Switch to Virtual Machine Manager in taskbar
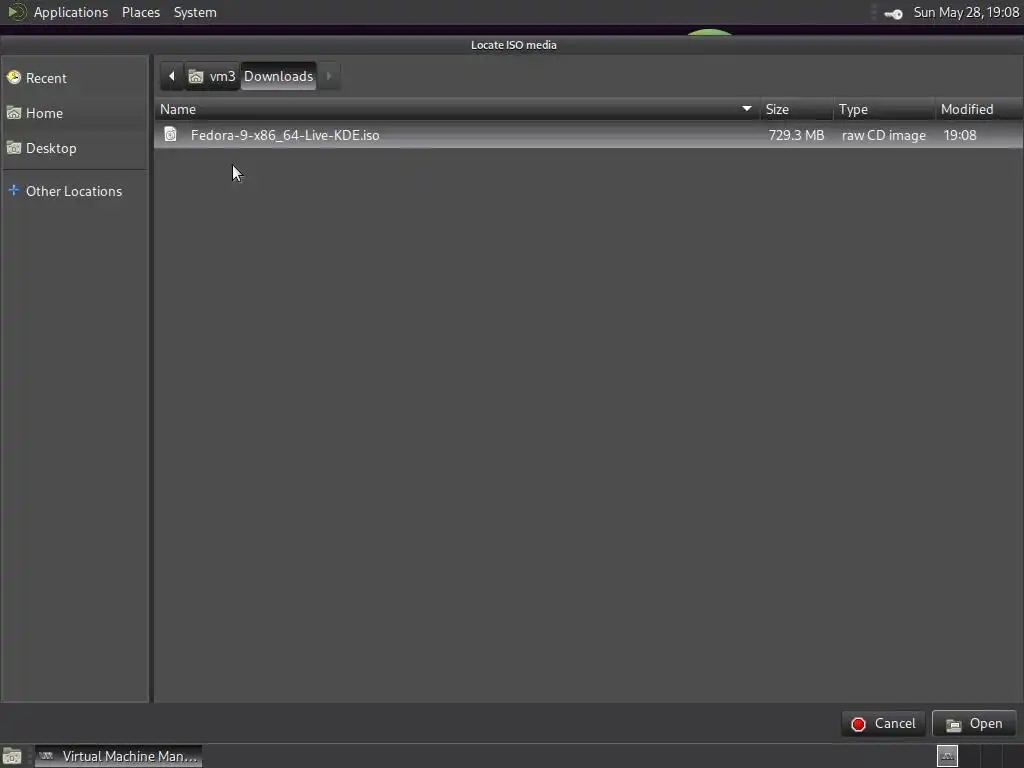1024x768 pixels. click(118, 756)
